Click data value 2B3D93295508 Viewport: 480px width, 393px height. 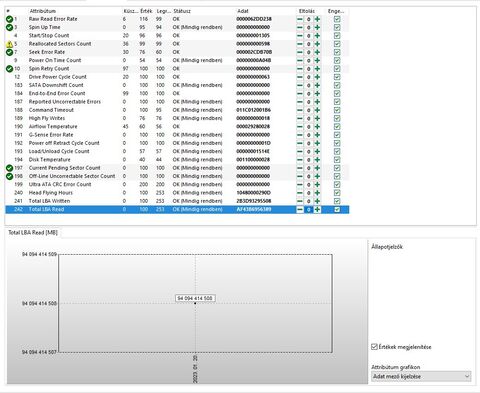coord(254,201)
